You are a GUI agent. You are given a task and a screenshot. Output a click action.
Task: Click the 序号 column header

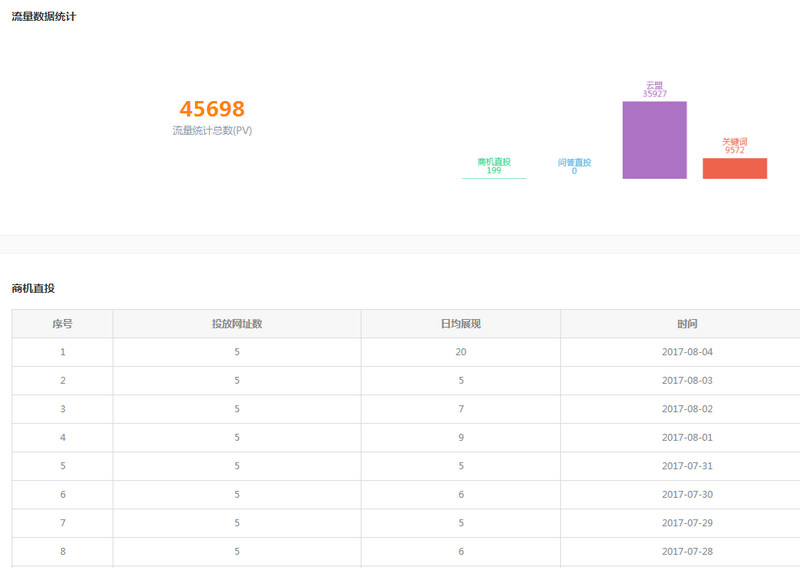click(x=62, y=324)
